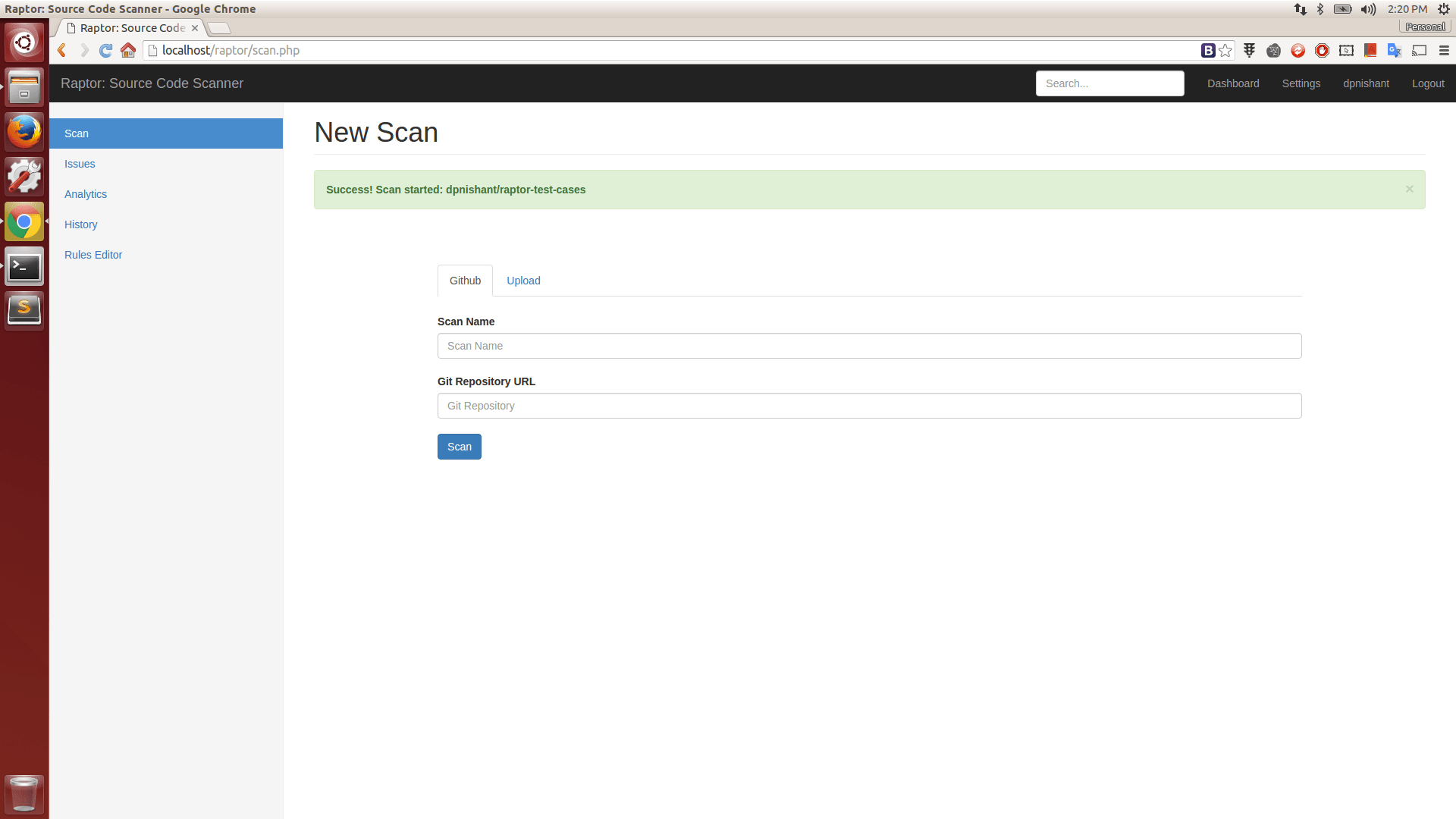Screen dimensions: 1456x819
Task: Switch to the Upload tab
Action: [523, 281]
